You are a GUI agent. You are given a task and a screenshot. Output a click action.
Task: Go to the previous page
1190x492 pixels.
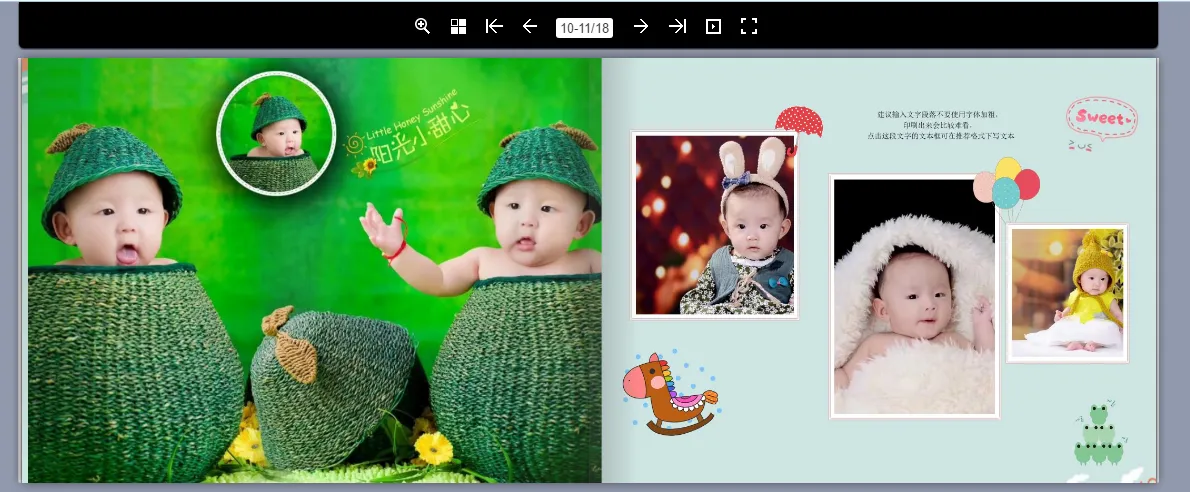click(x=530, y=27)
